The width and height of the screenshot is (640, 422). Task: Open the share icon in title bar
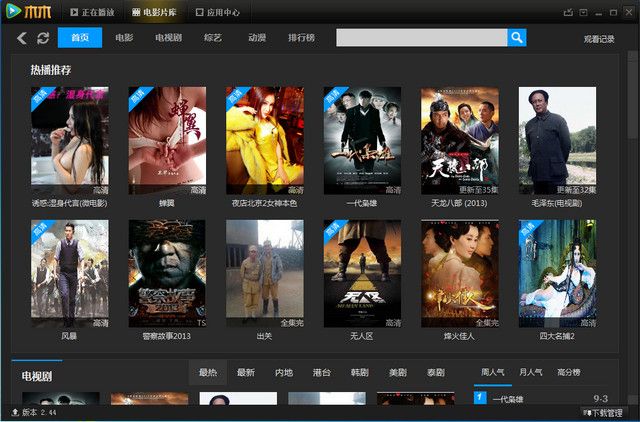568,12
